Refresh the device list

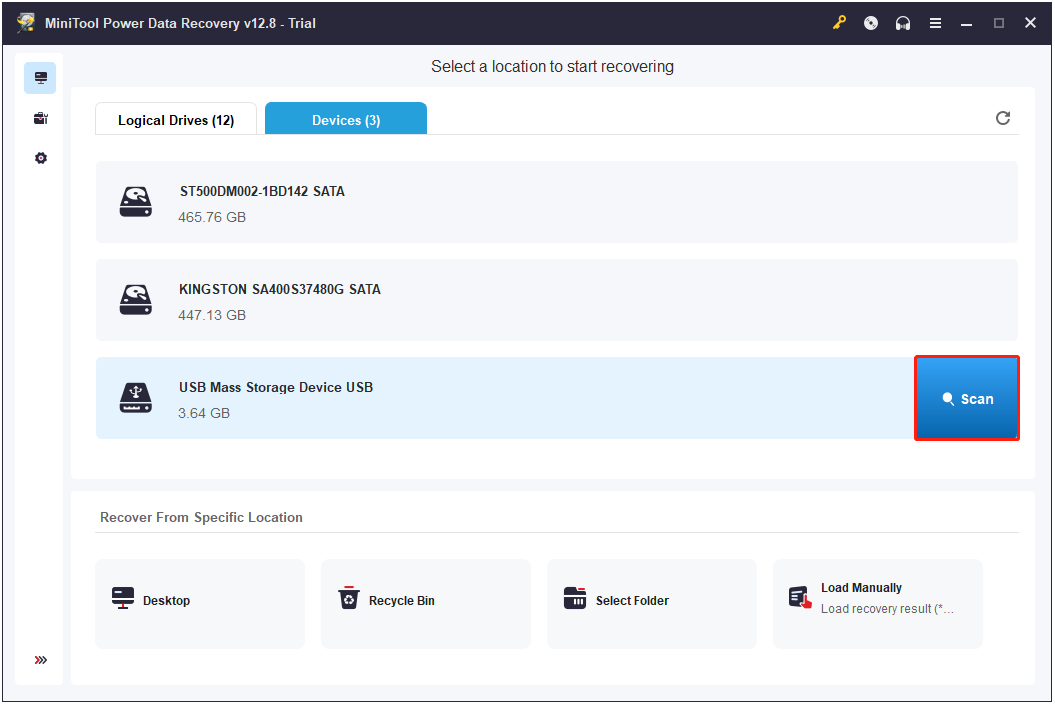[1003, 117]
